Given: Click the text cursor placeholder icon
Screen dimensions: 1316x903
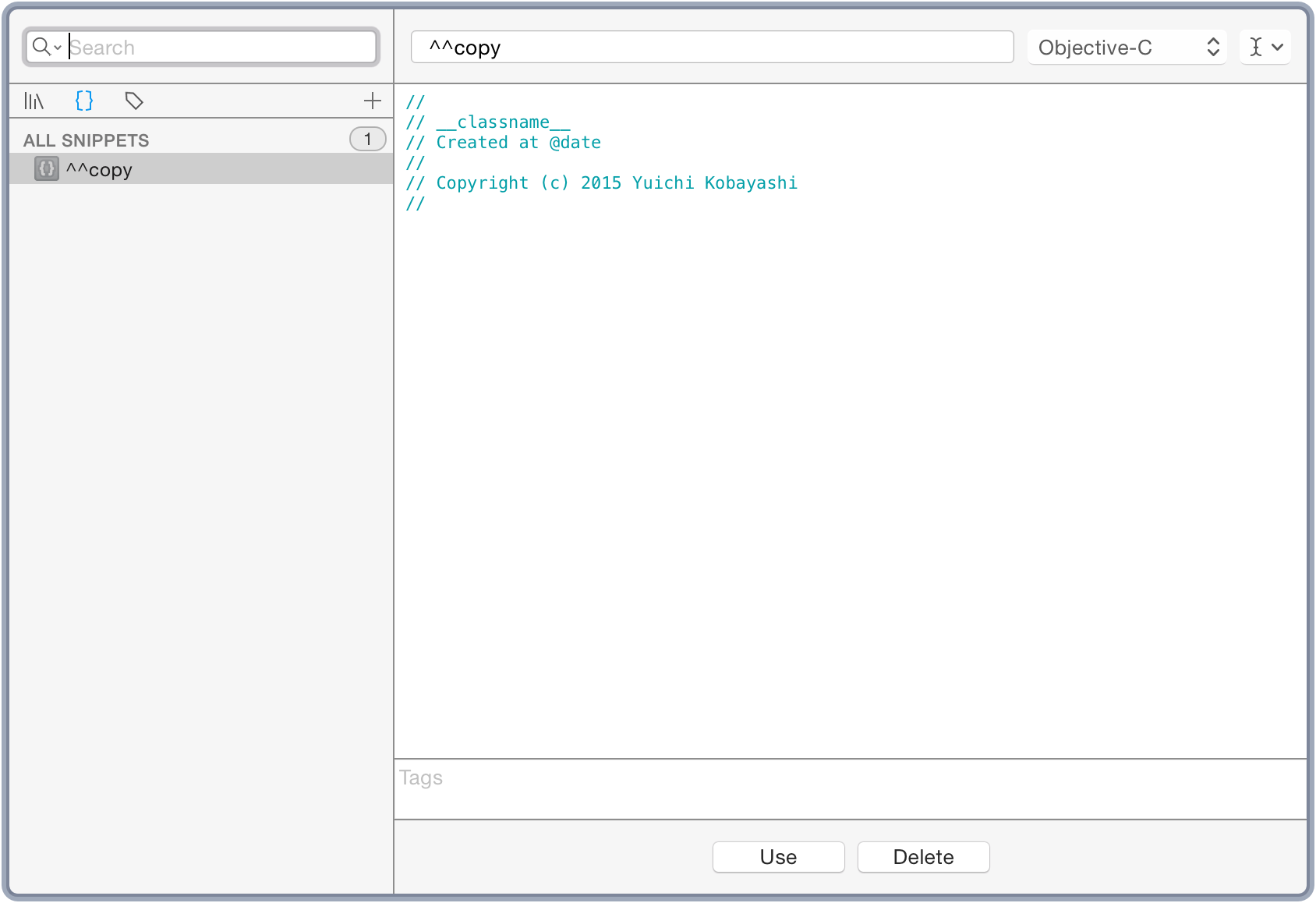Looking at the screenshot, I should pos(1255,47).
